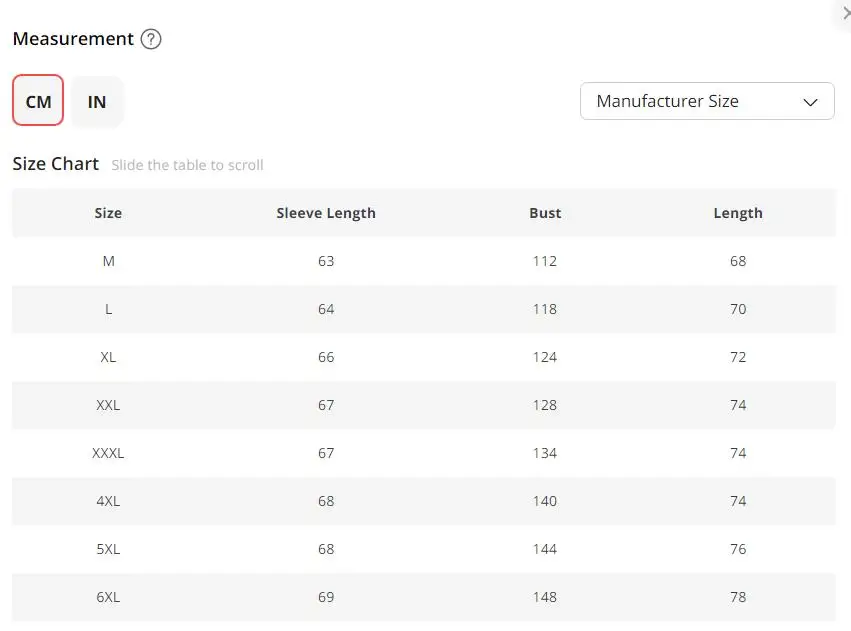Select the 6XL size row
The image size is (851, 631).
(423, 597)
